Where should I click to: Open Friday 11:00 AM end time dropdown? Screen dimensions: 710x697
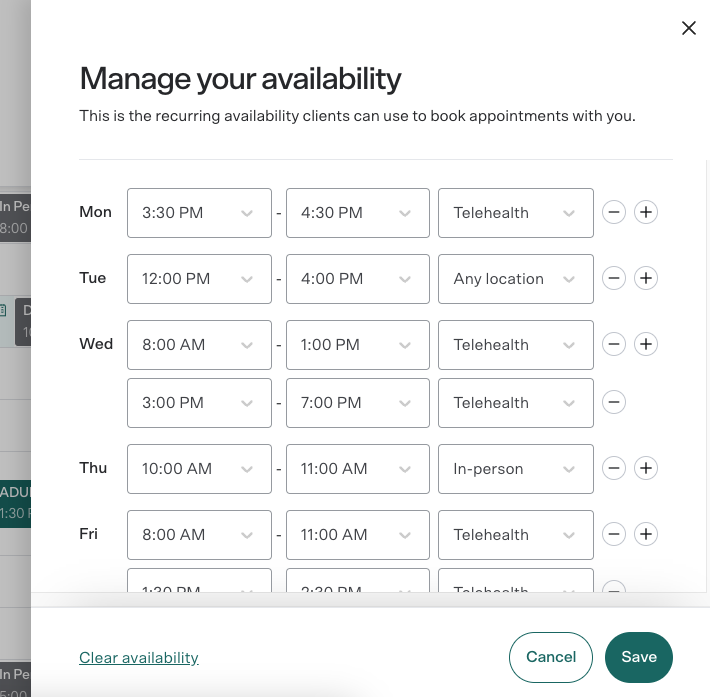pyautogui.click(x=357, y=535)
